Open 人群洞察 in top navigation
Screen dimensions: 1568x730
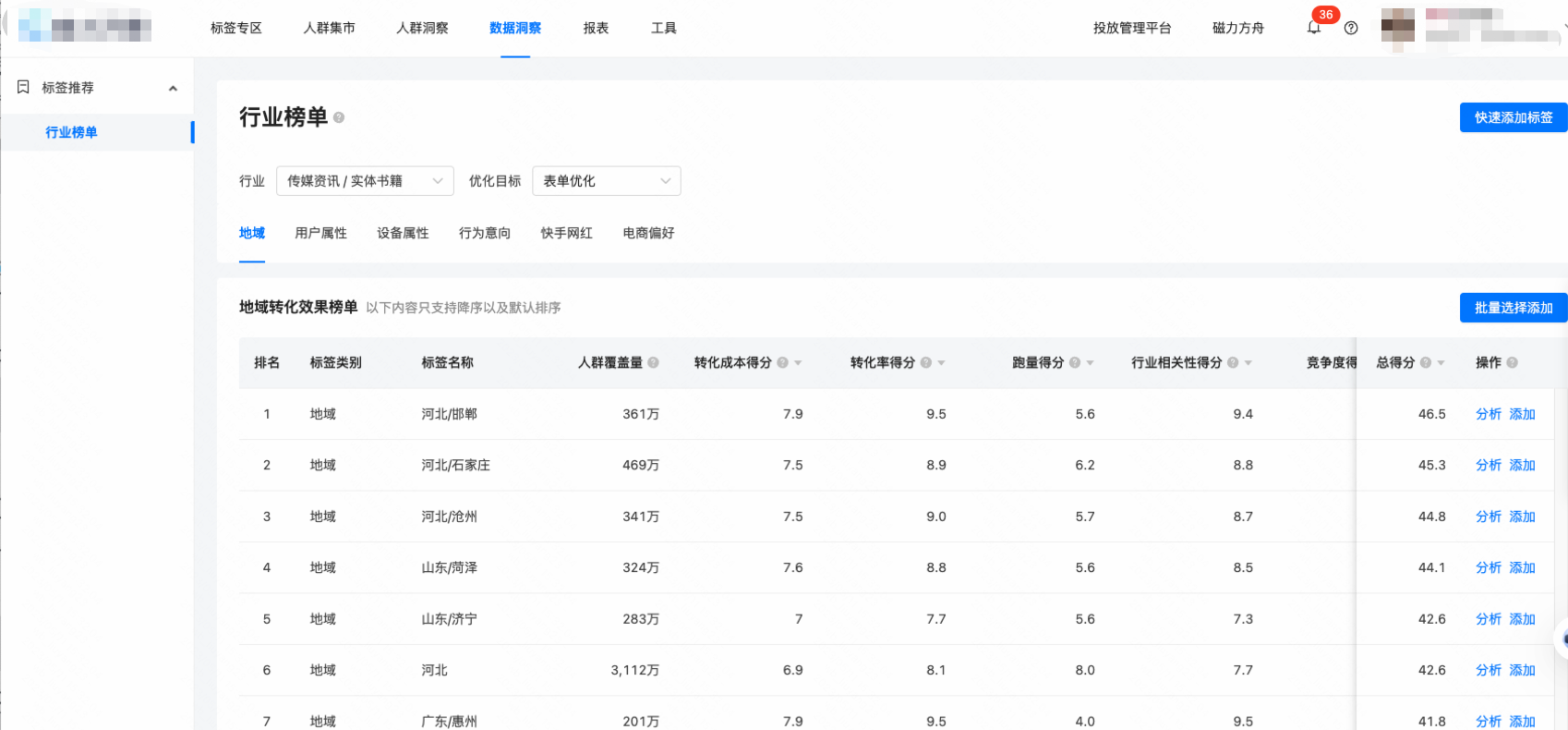click(x=422, y=28)
